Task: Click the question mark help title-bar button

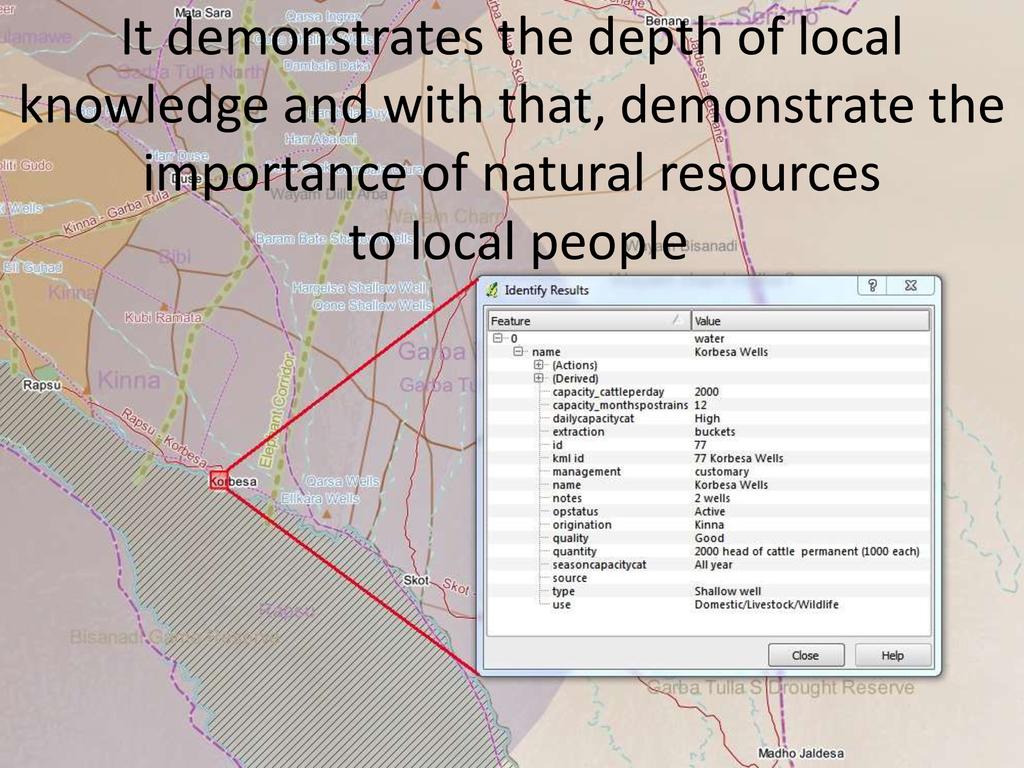Action: 873,286
